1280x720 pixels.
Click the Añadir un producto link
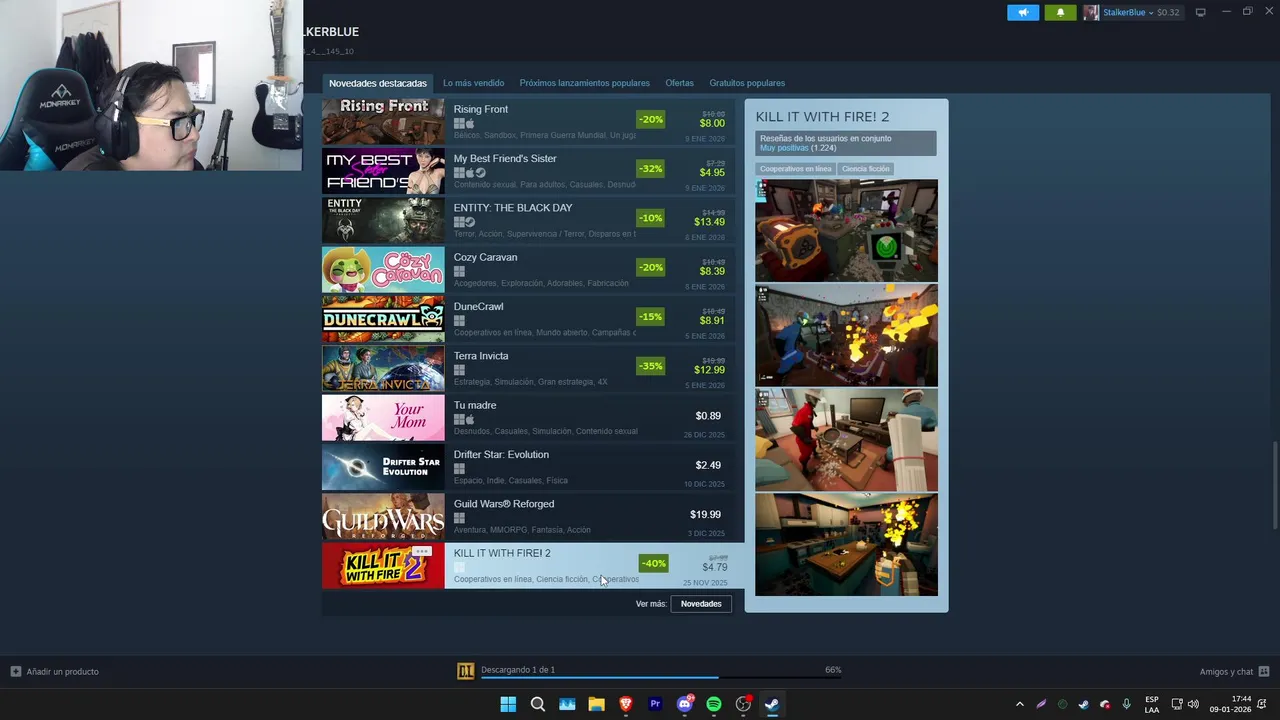[x=62, y=671]
